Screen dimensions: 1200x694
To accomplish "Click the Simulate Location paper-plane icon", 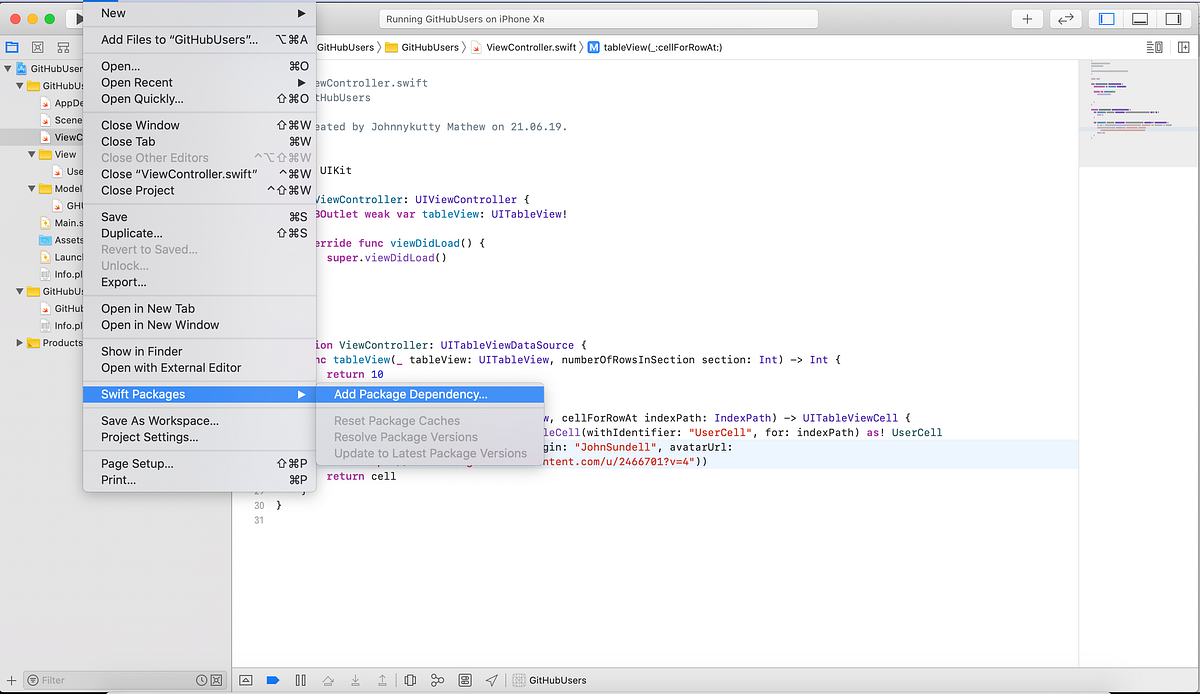I will [x=491, y=680].
